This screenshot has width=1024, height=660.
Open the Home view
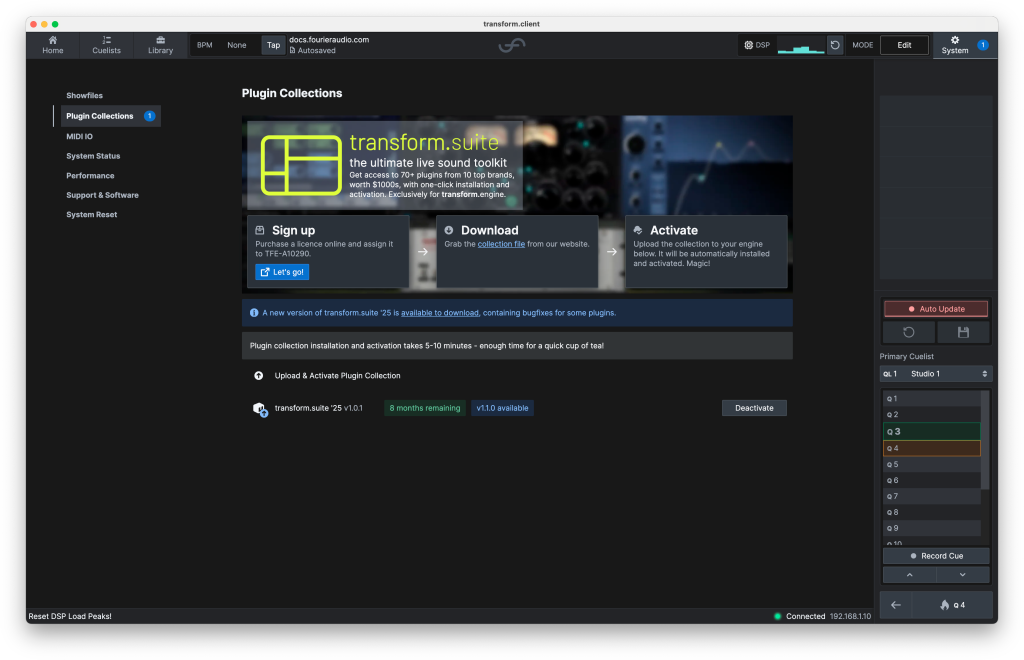(53, 45)
